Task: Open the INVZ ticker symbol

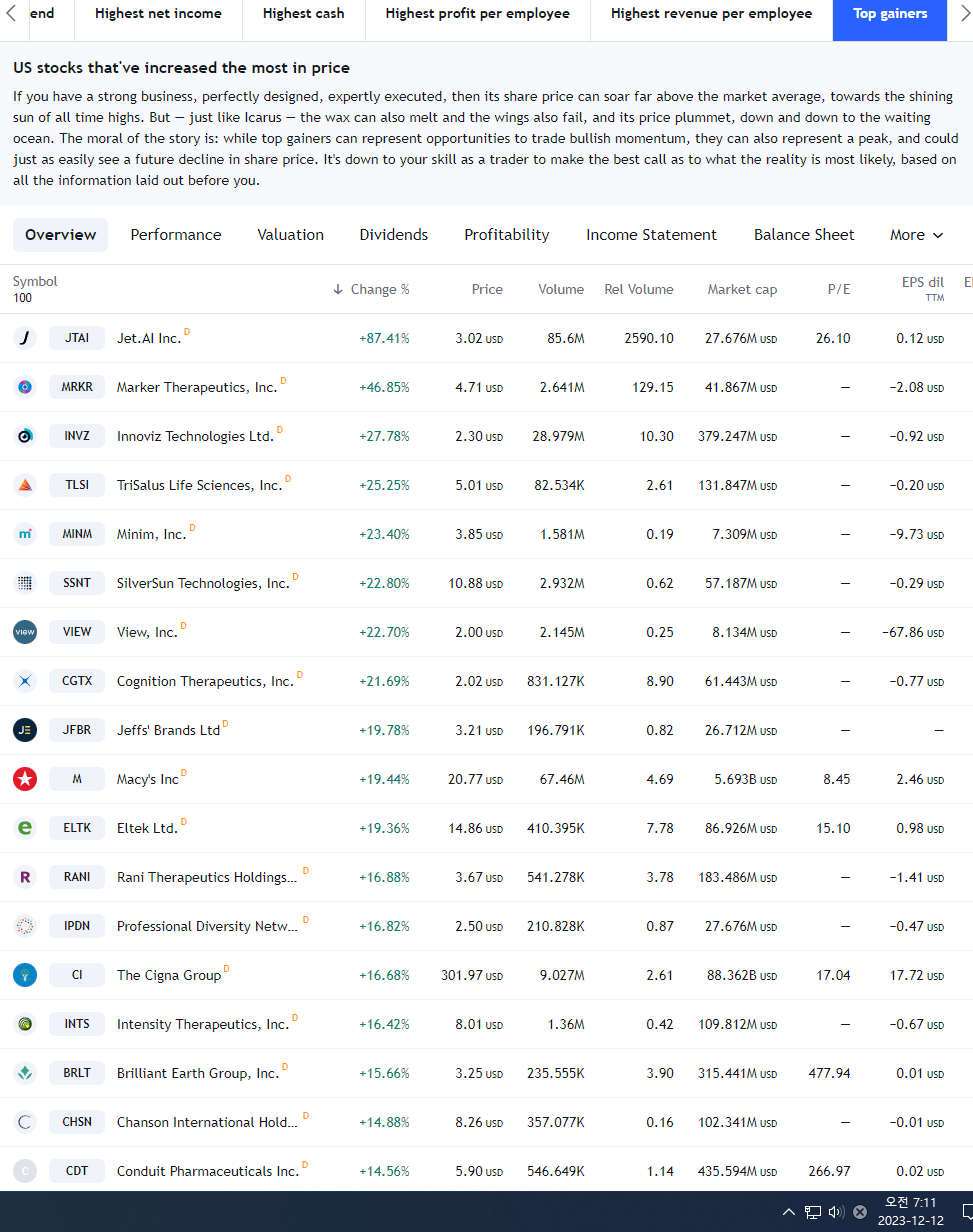Action: (x=77, y=436)
